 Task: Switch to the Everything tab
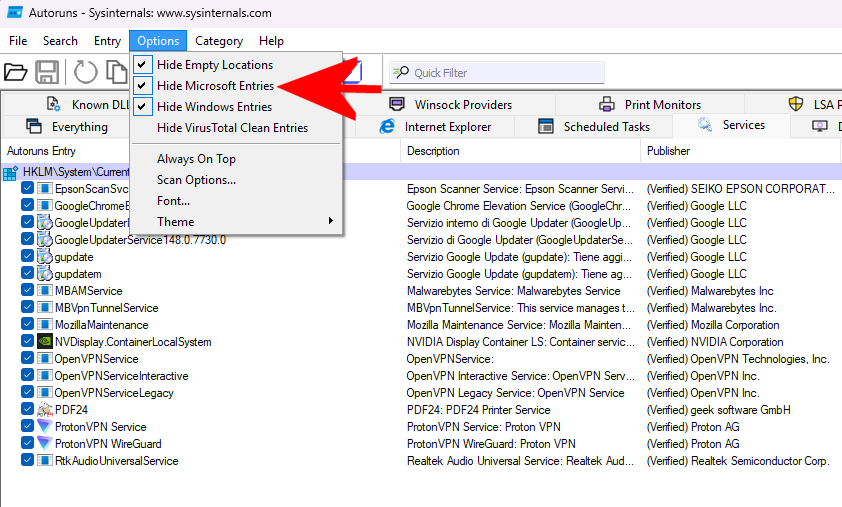pos(67,127)
